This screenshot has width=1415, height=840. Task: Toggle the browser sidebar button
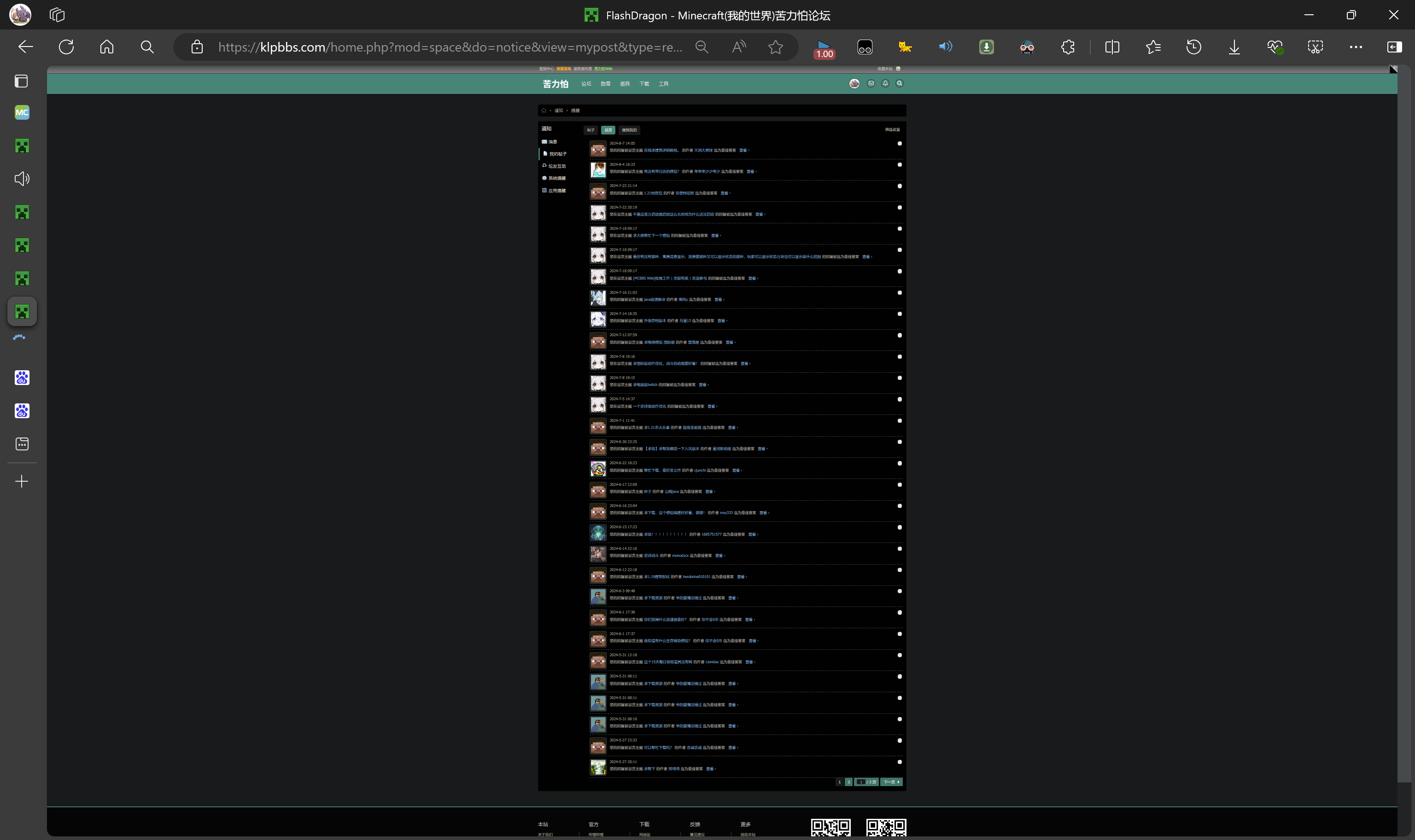(1395, 47)
